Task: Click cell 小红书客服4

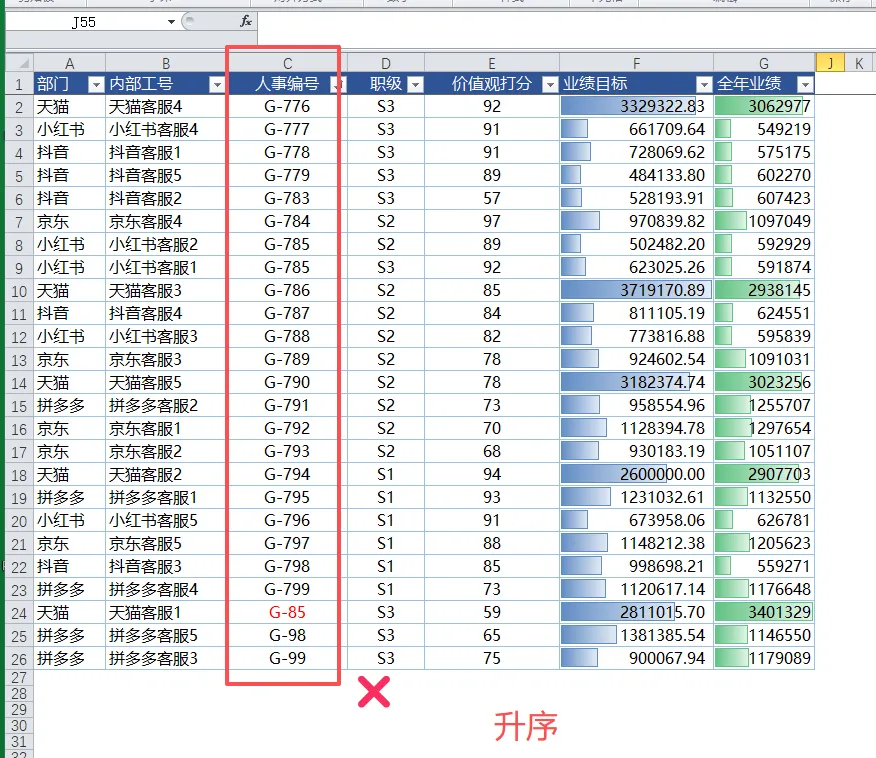Action: (x=165, y=130)
